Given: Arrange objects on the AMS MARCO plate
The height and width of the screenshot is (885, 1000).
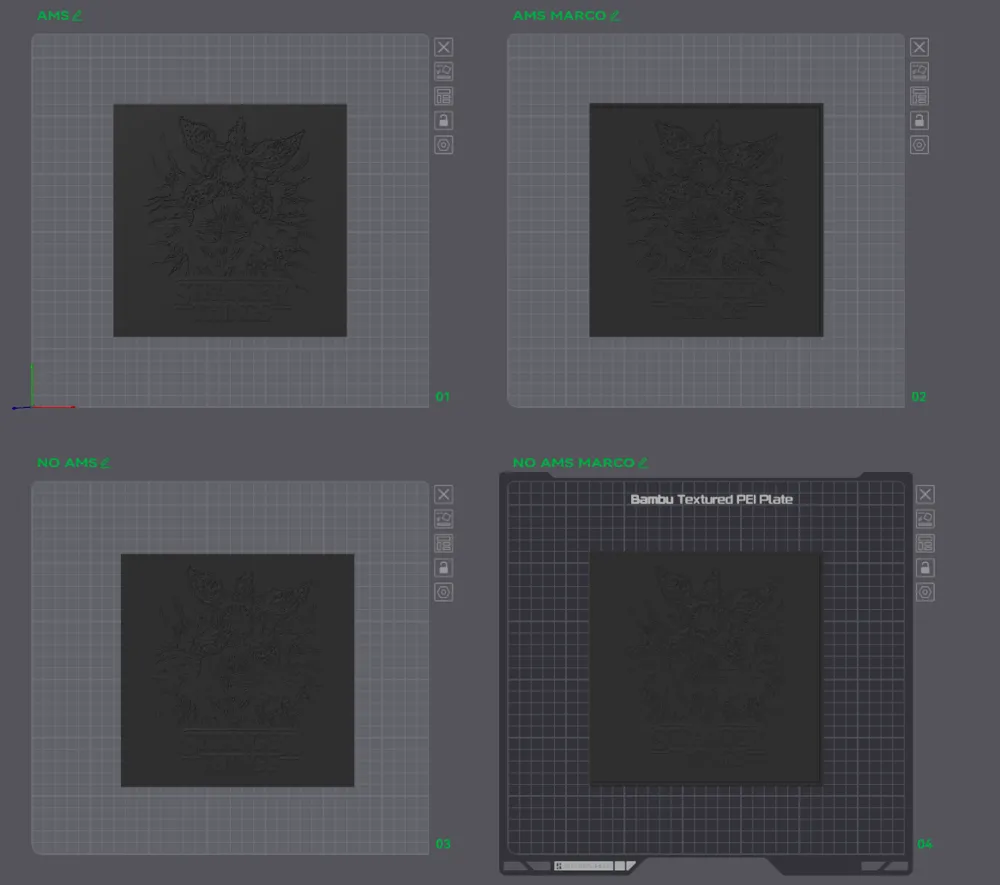Looking at the screenshot, I should click(x=920, y=96).
